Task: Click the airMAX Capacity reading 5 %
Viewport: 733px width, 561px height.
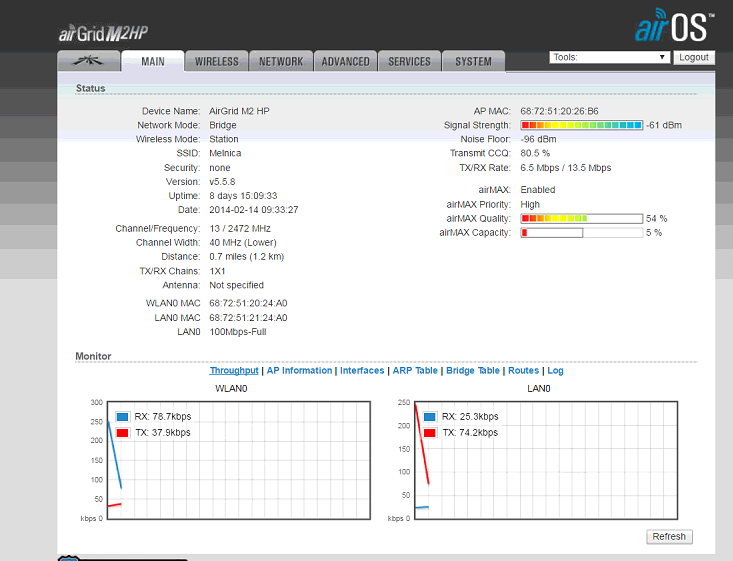Action: [654, 232]
